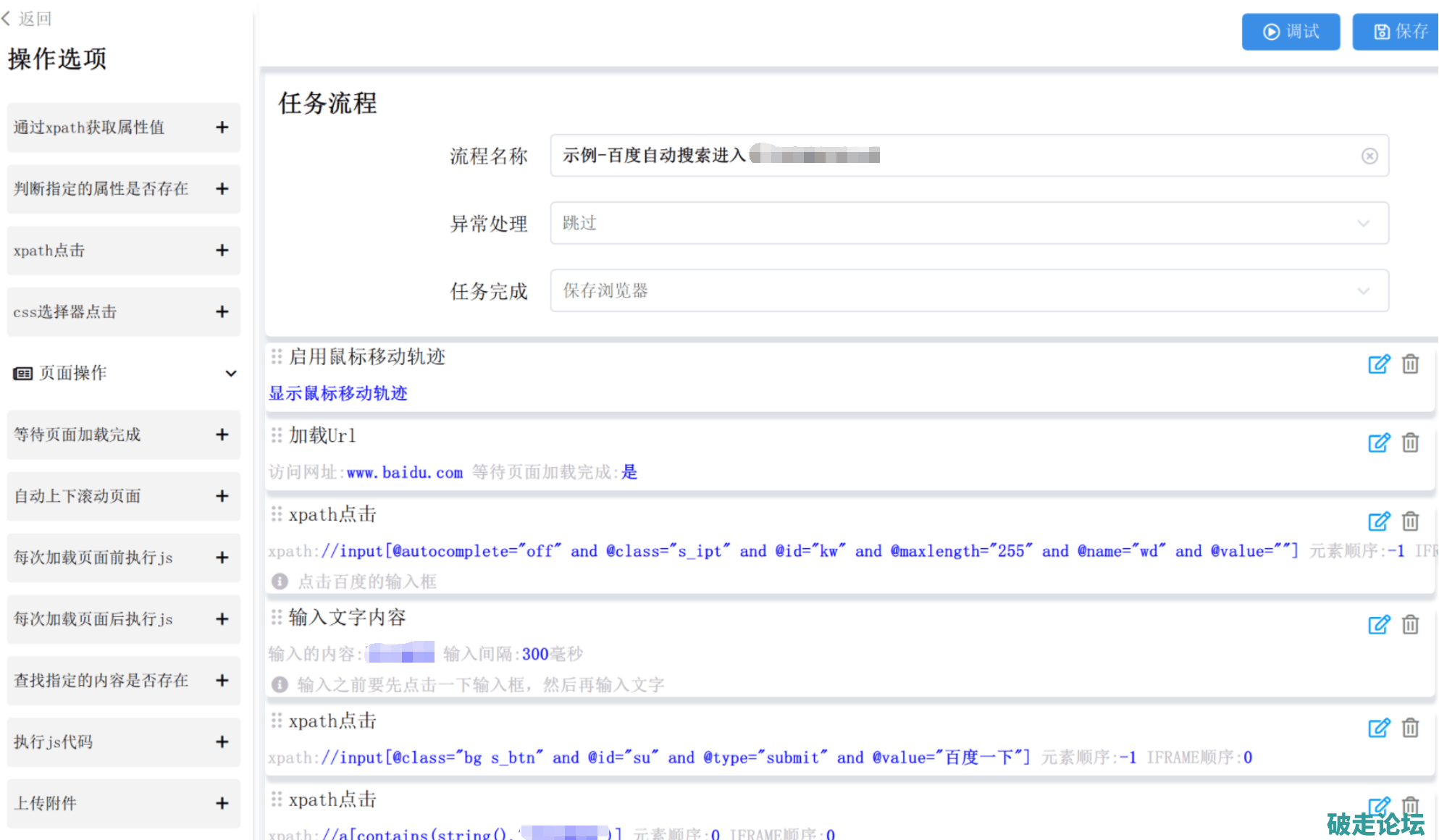Add 上传附件 operation with plus icon
The width and height of the screenshot is (1439, 840).
click(222, 803)
